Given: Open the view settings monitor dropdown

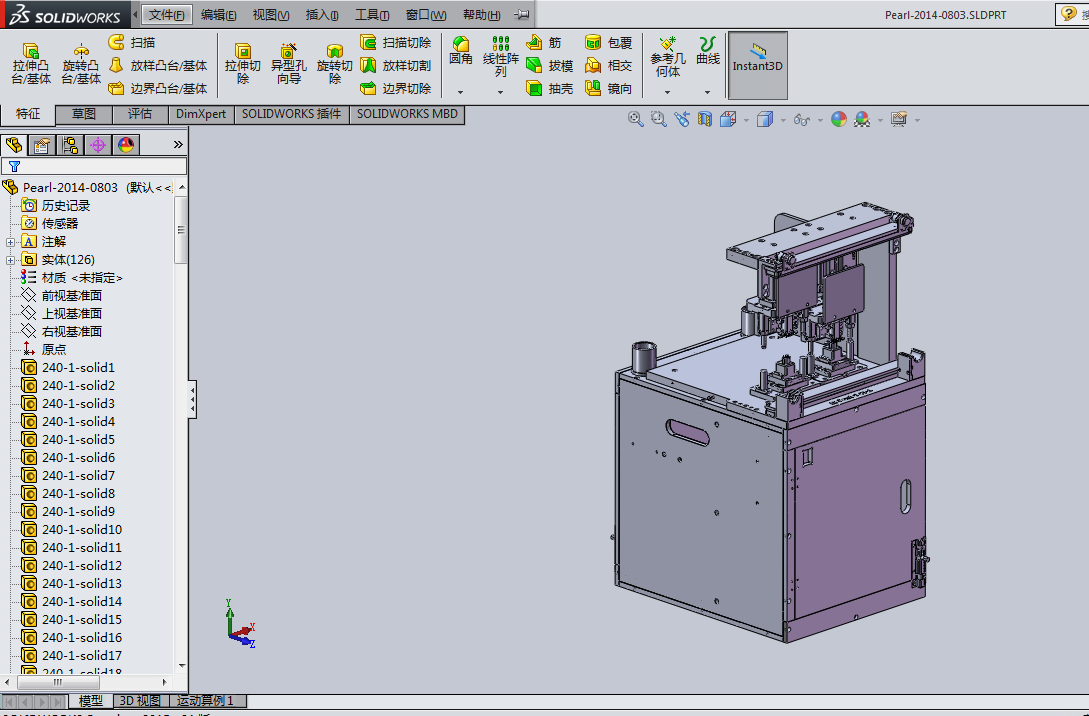Looking at the screenshot, I should pos(917,120).
